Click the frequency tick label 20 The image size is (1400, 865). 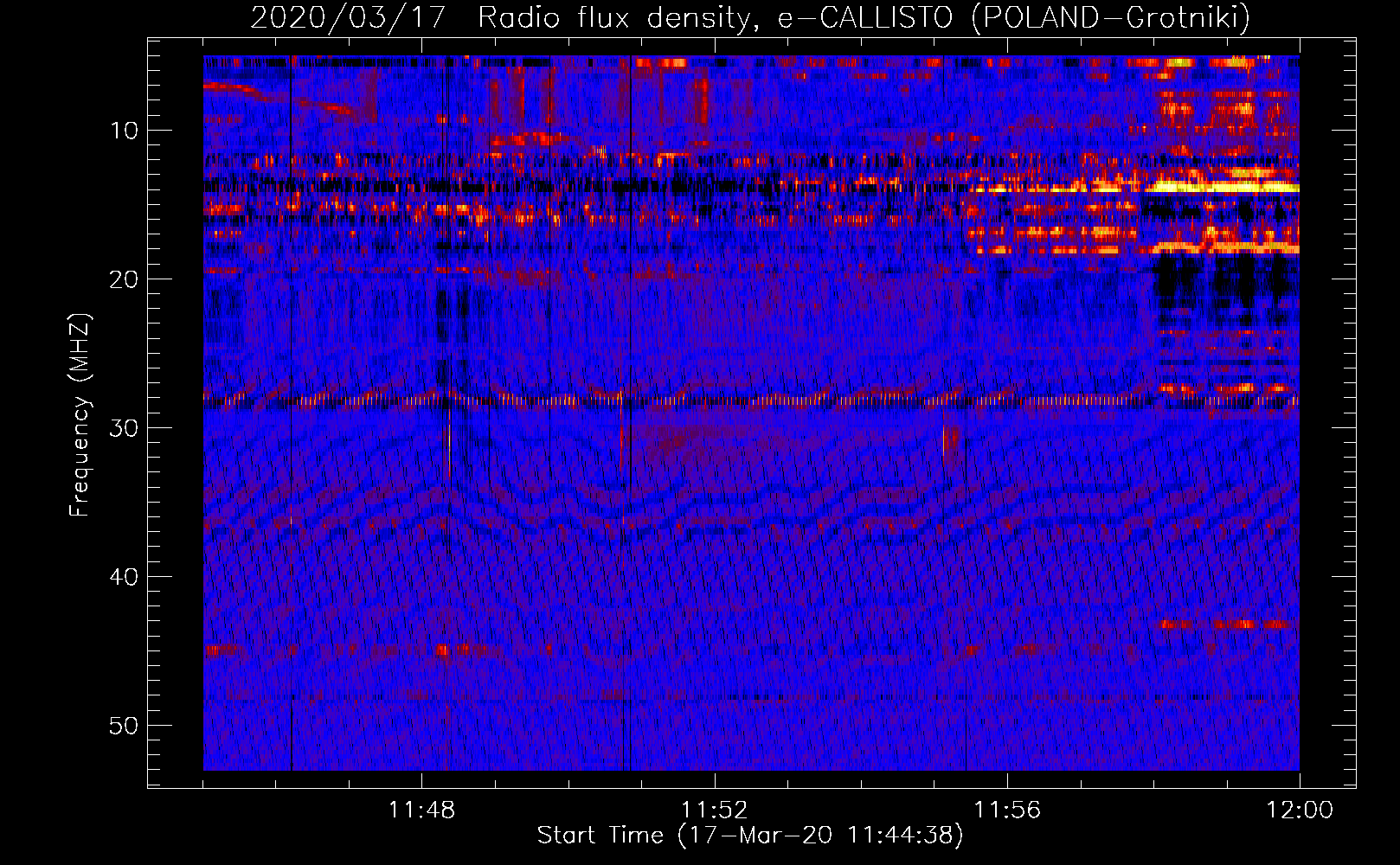pos(124,279)
